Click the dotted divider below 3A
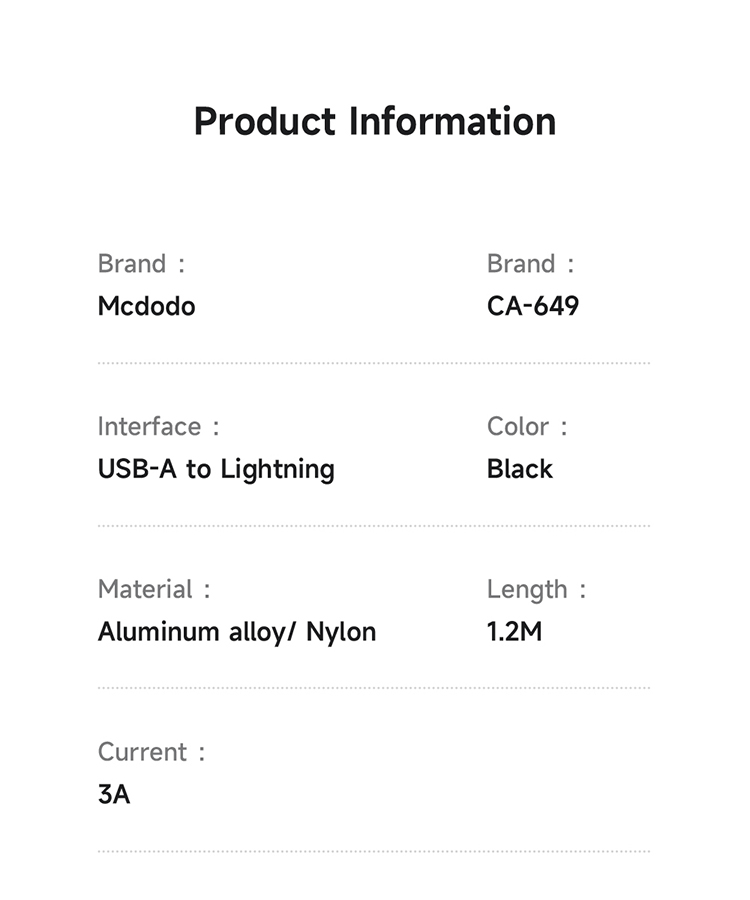The height and width of the screenshot is (900, 750). click(374, 851)
